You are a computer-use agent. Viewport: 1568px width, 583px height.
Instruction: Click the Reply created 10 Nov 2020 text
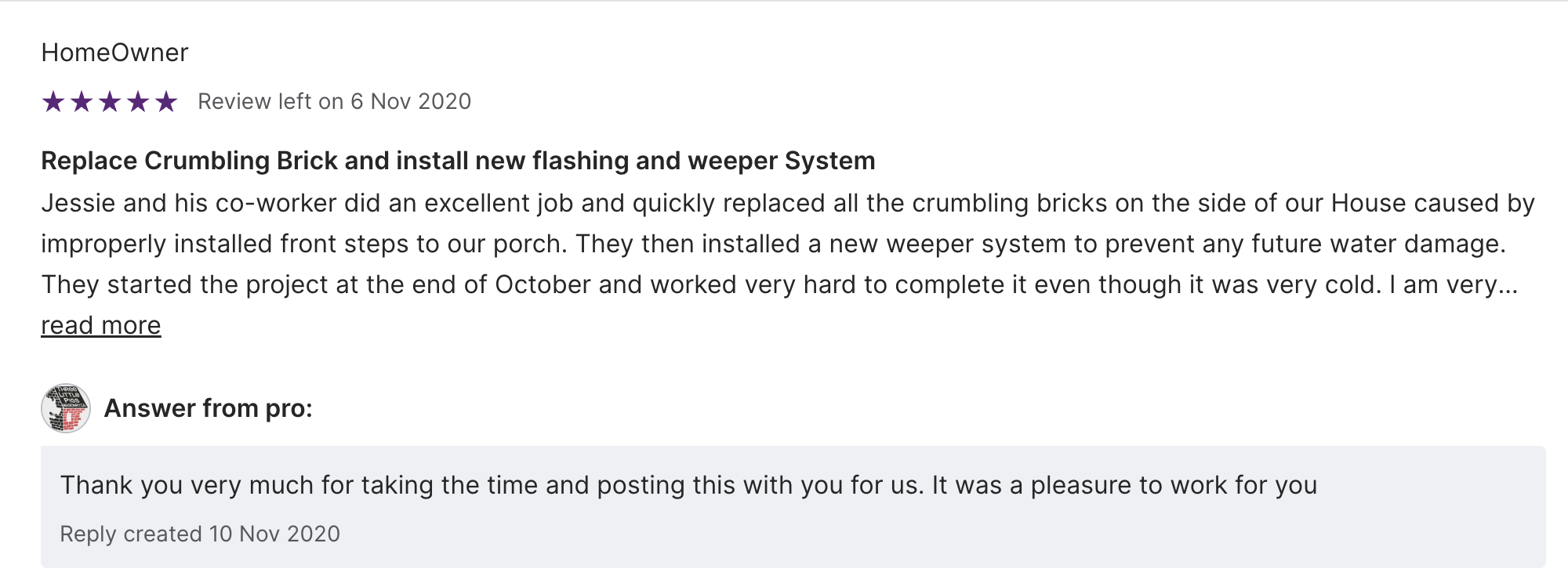tap(200, 534)
